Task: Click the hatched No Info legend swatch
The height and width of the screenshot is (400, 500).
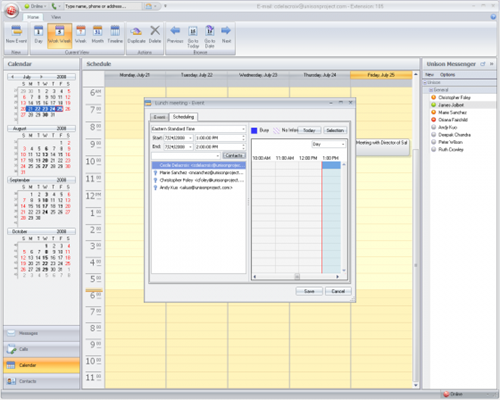Action: (x=276, y=130)
